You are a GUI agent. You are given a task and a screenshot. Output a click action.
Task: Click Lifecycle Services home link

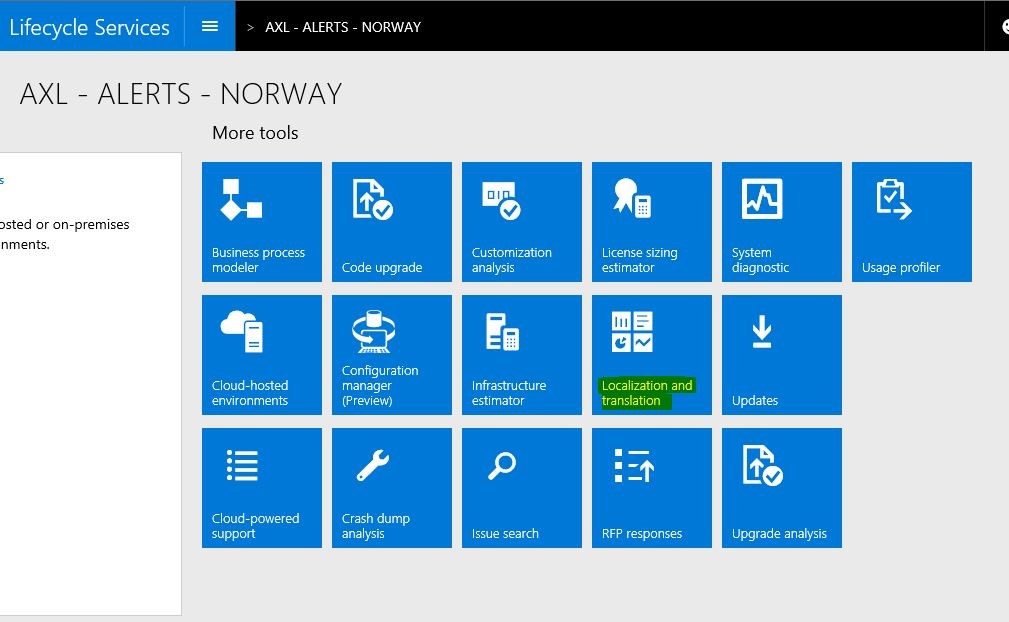point(90,27)
